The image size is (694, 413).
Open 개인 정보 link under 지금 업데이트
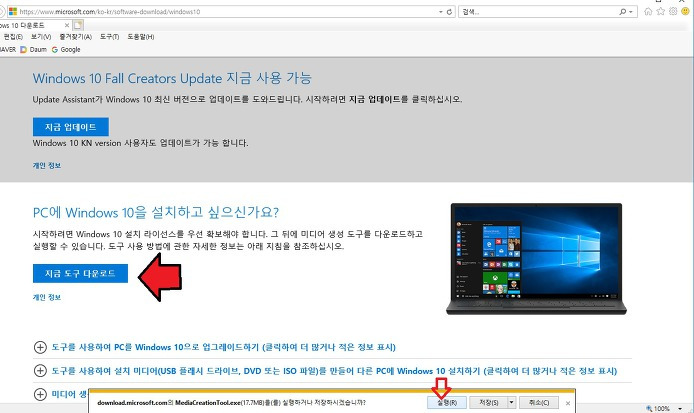point(47,166)
